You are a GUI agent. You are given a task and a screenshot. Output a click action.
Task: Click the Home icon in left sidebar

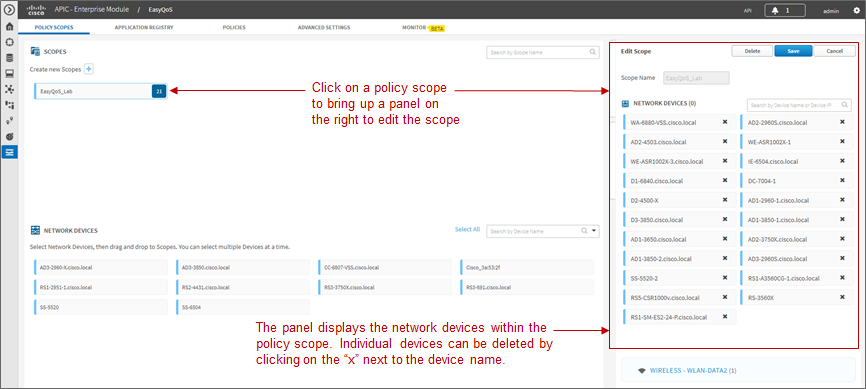(9, 27)
